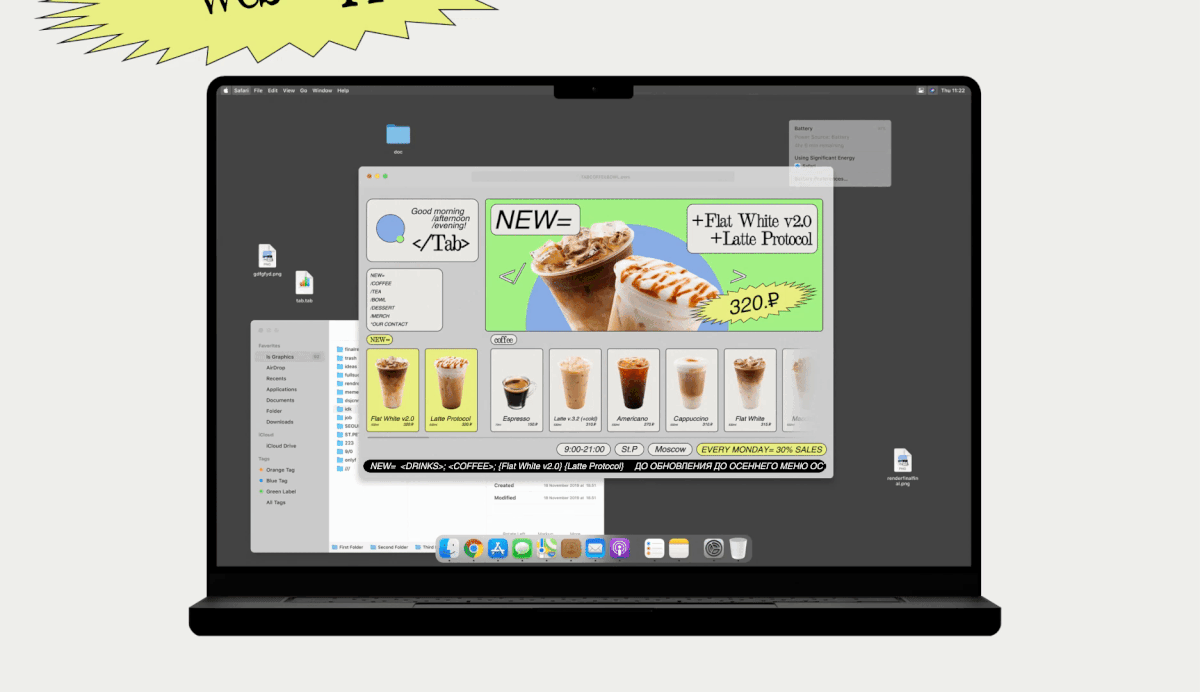Open the Help menu
The height and width of the screenshot is (692, 1200).
click(343, 90)
